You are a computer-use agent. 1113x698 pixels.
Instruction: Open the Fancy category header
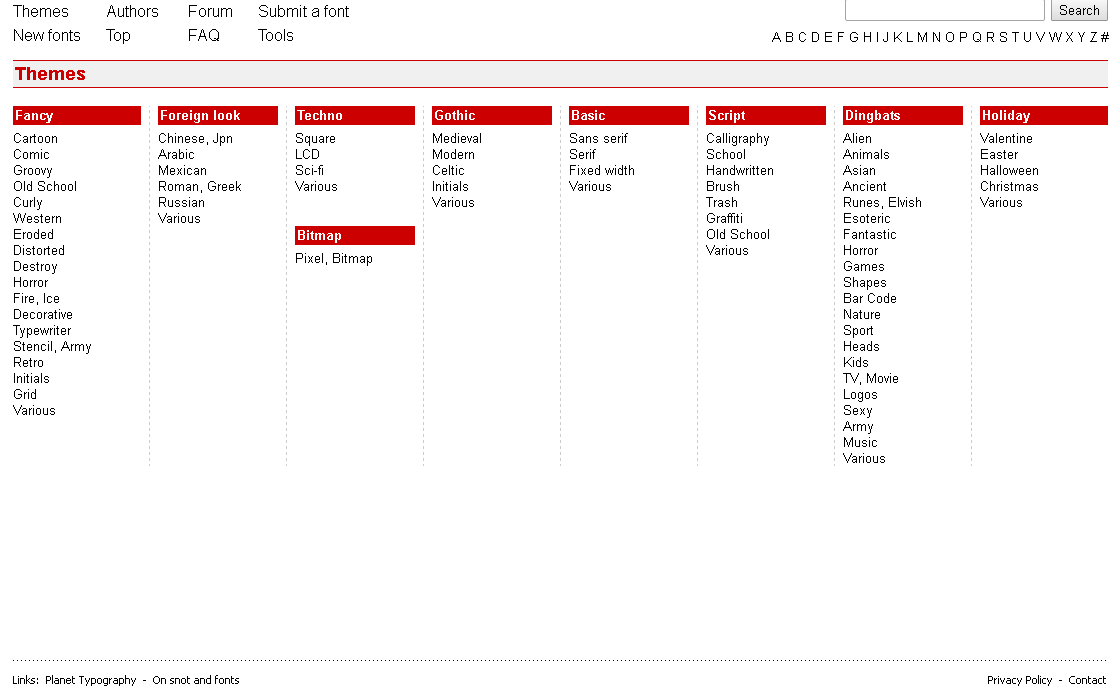[77, 116]
